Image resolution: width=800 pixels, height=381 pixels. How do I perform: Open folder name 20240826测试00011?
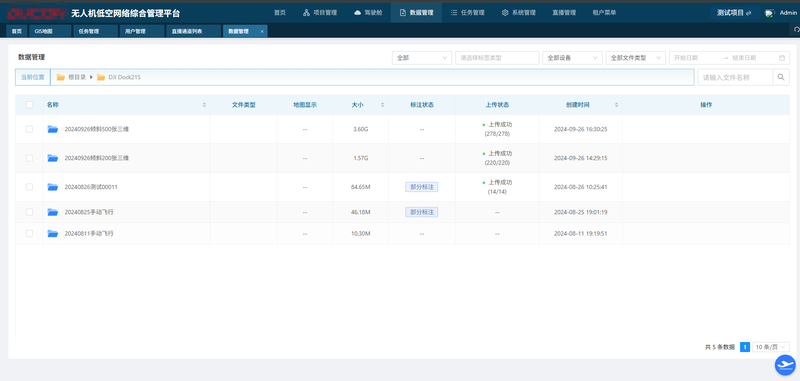(91, 187)
